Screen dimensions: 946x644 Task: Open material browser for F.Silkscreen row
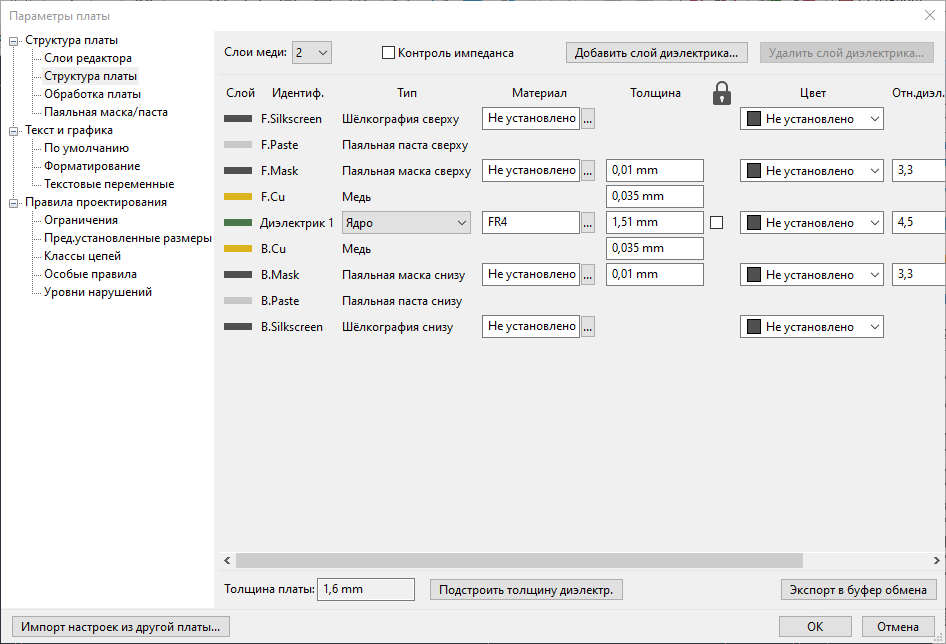pyautogui.click(x=588, y=119)
